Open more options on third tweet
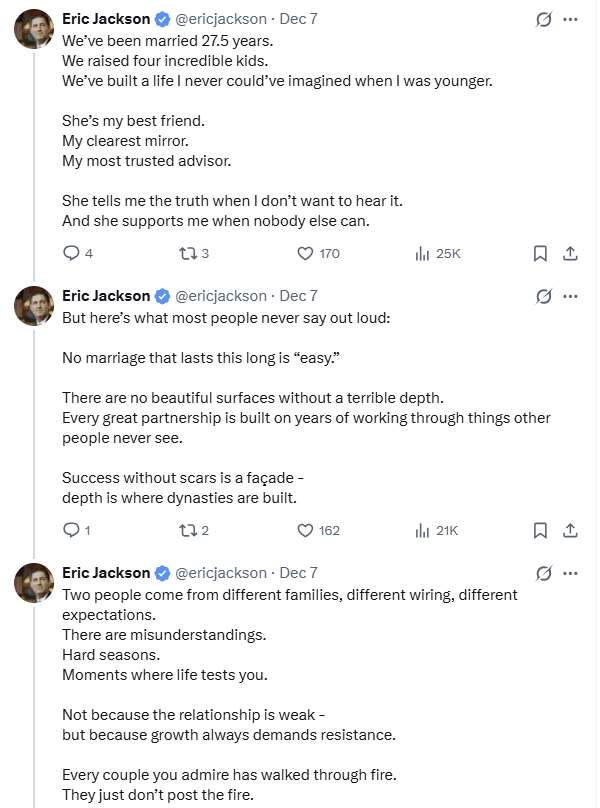 [x=571, y=573]
